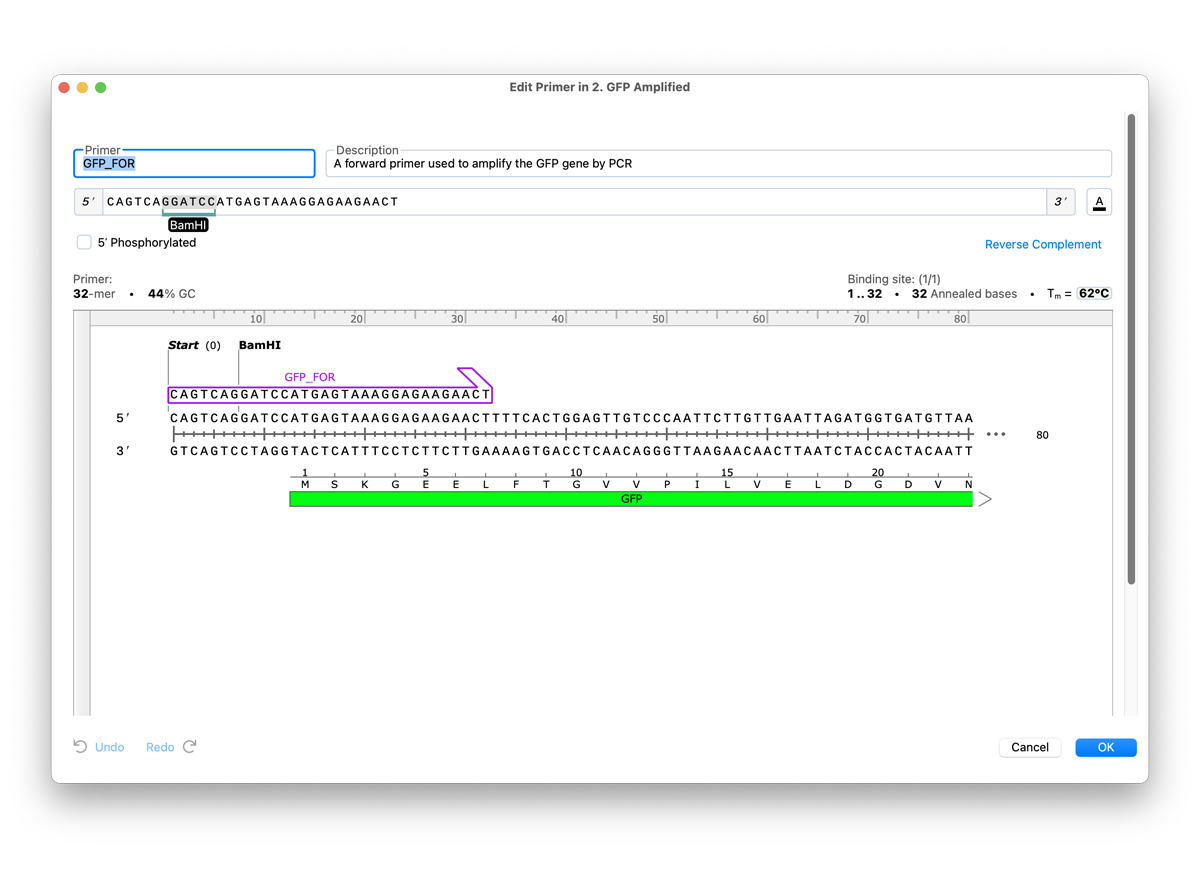Click the GFP feature arrowhead icon
The image size is (1200, 890).
coord(985,499)
